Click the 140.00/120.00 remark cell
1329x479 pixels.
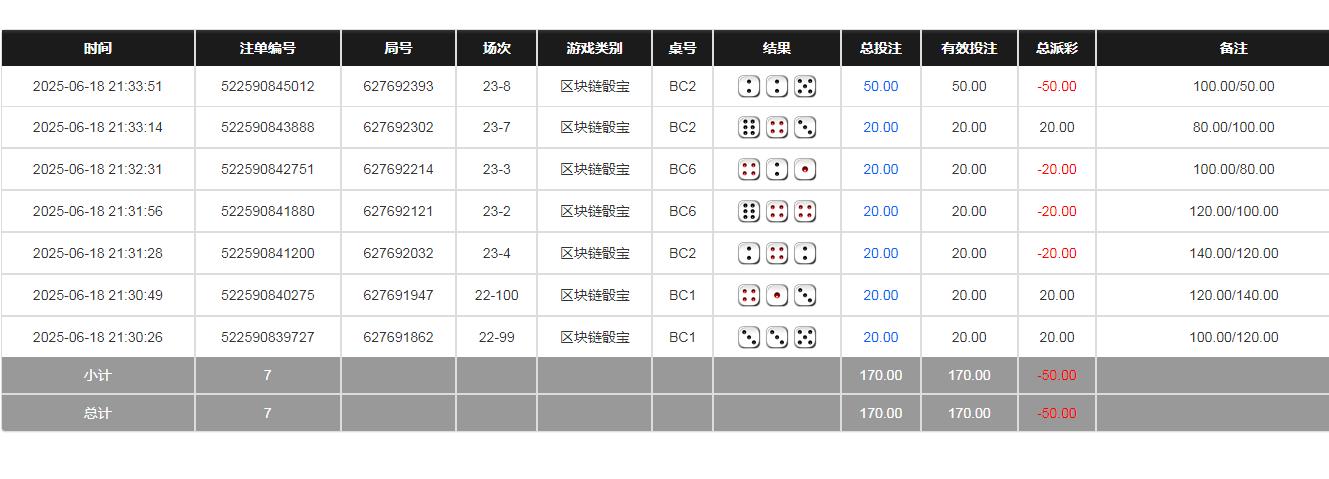(1233, 254)
